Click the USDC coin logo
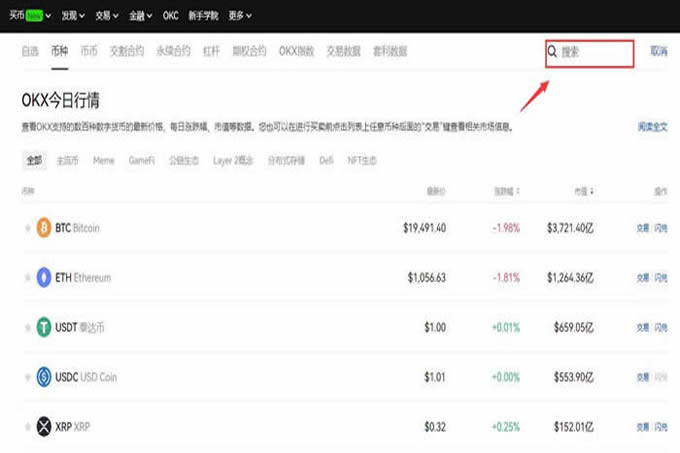The width and height of the screenshot is (680, 453). coord(44,376)
